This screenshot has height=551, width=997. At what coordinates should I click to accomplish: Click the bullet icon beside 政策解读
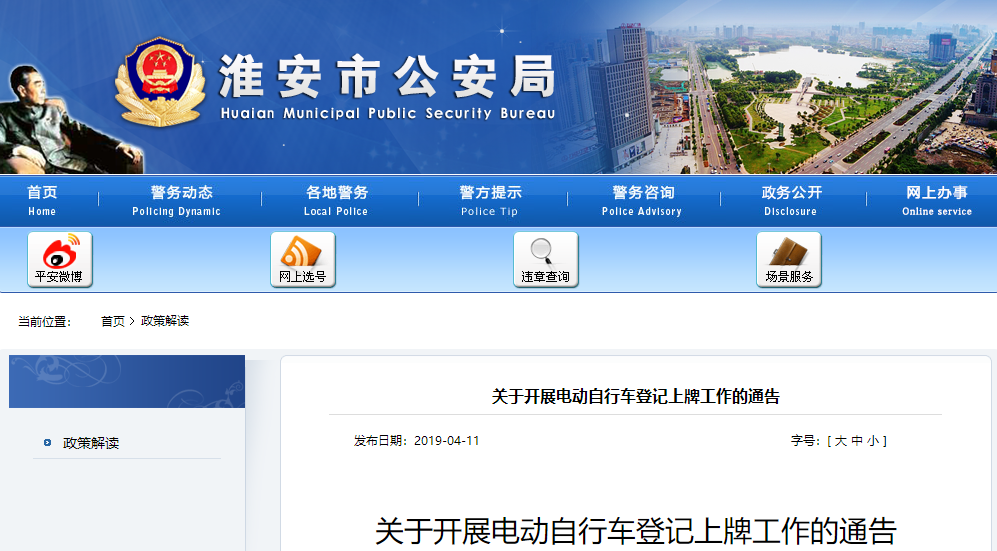47,443
